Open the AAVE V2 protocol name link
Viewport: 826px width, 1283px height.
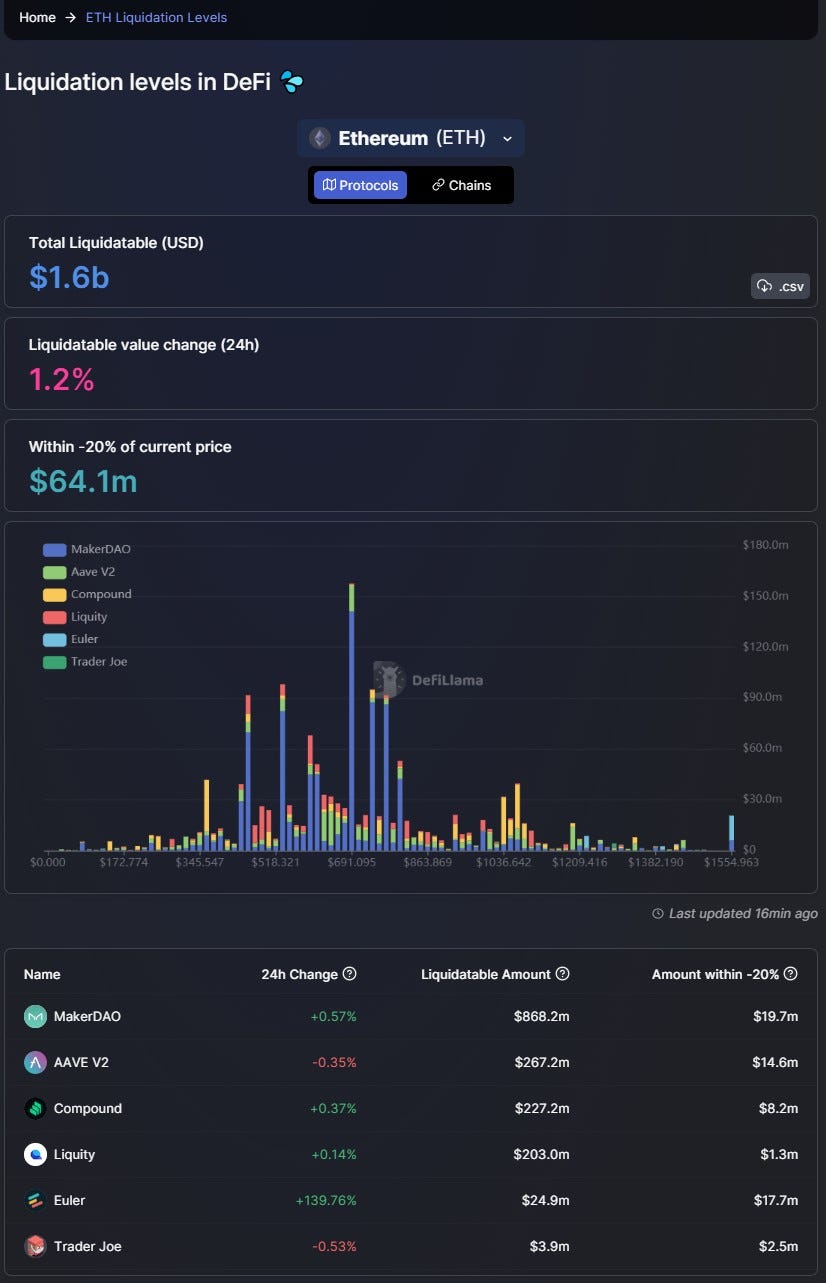coord(81,1063)
